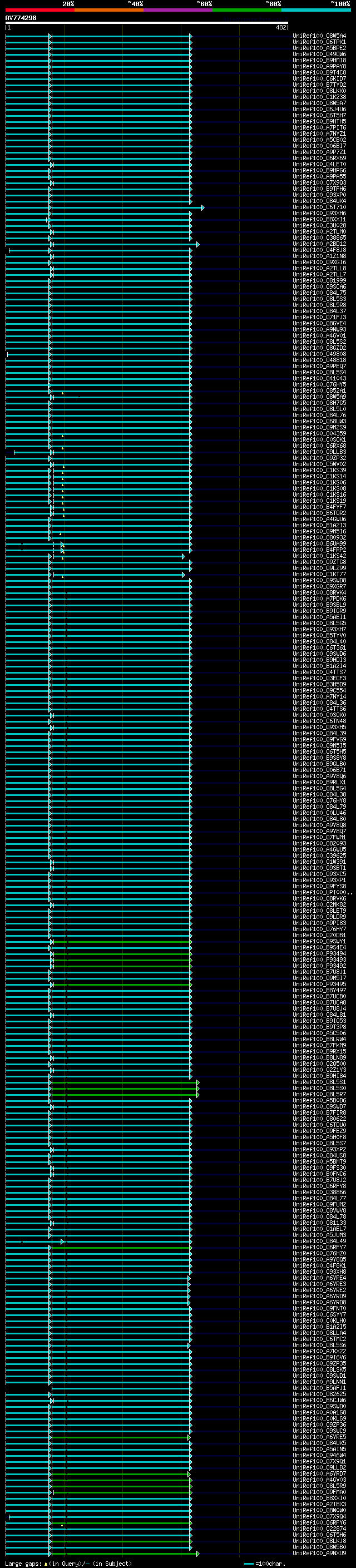The image size is (356, 1568).
Task: Select label UniRef100_Q06BI7
Action: 319,146
